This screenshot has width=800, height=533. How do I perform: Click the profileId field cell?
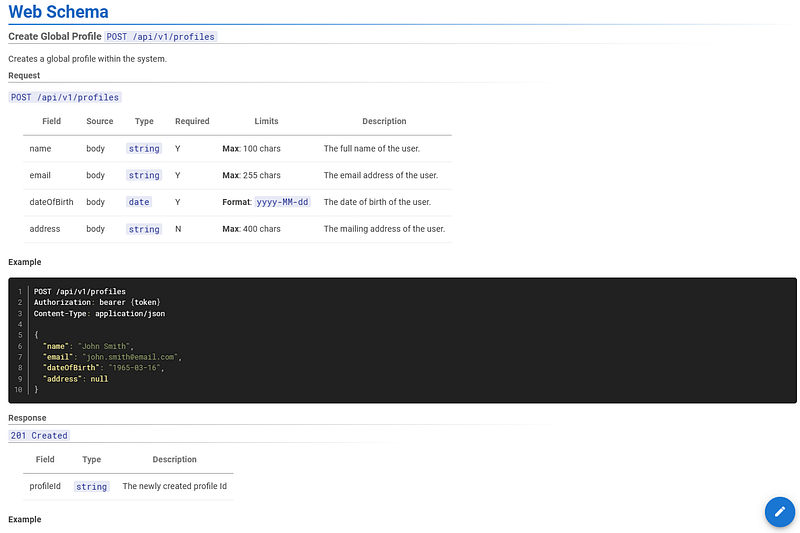point(45,487)
